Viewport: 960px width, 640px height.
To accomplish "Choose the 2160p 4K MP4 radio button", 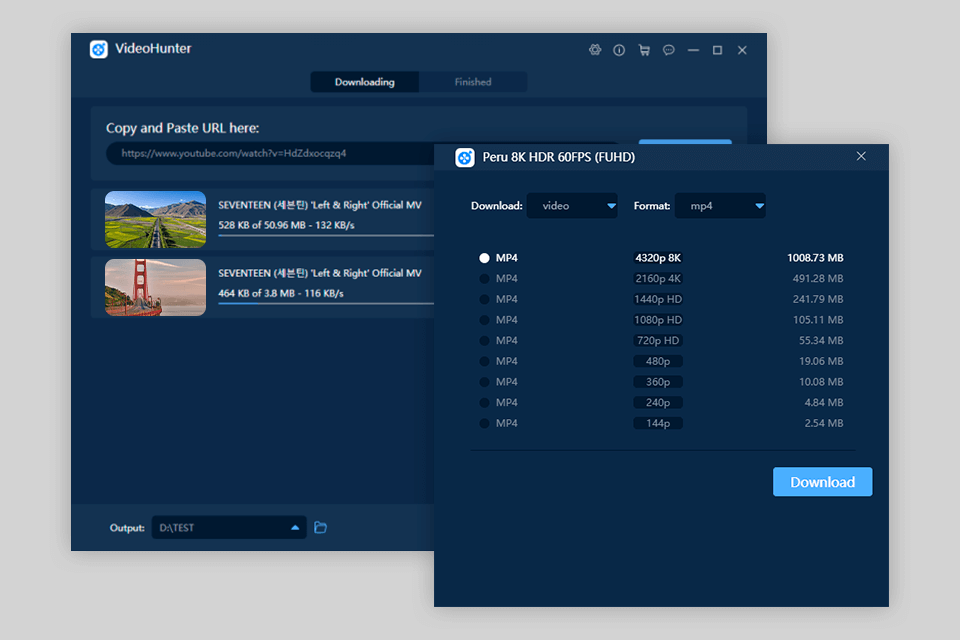I will (485, 279).
